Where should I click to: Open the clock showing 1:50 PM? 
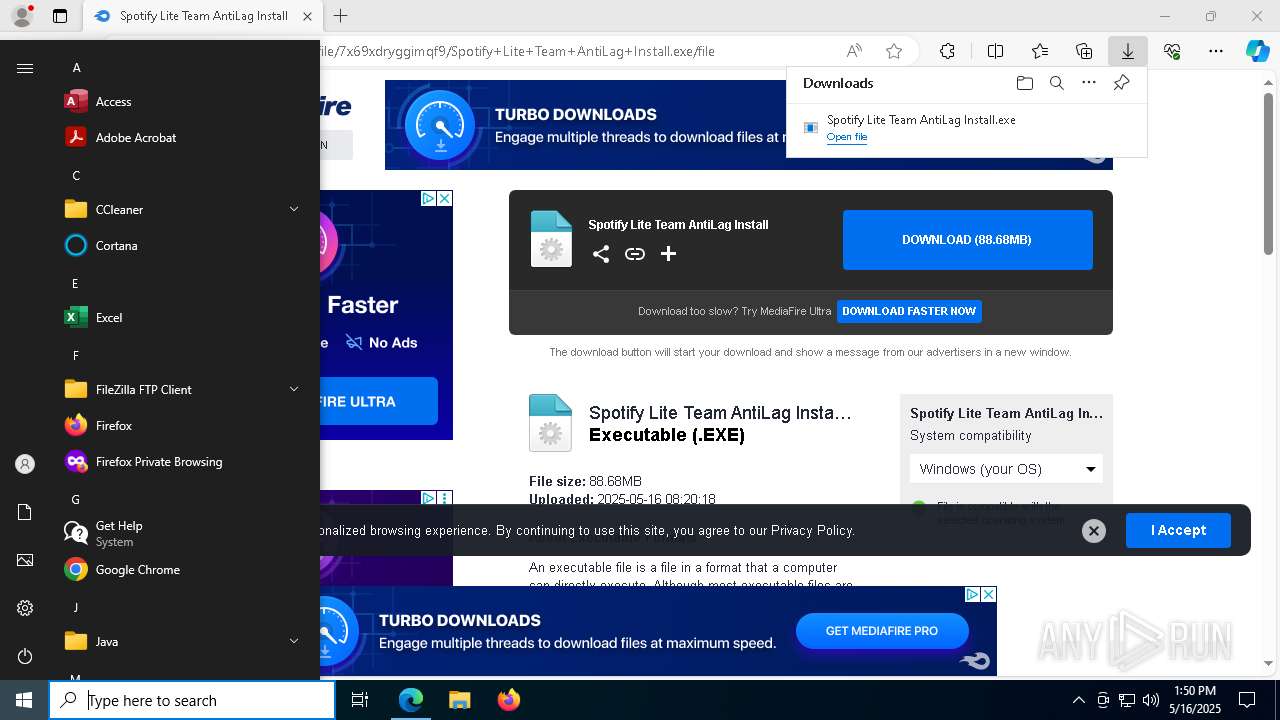[1195, 700]
